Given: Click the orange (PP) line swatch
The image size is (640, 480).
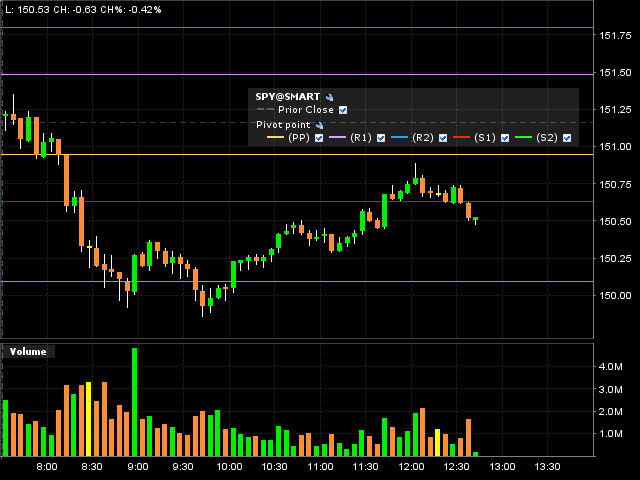Looking at the screenshot, I should point(270,138).
